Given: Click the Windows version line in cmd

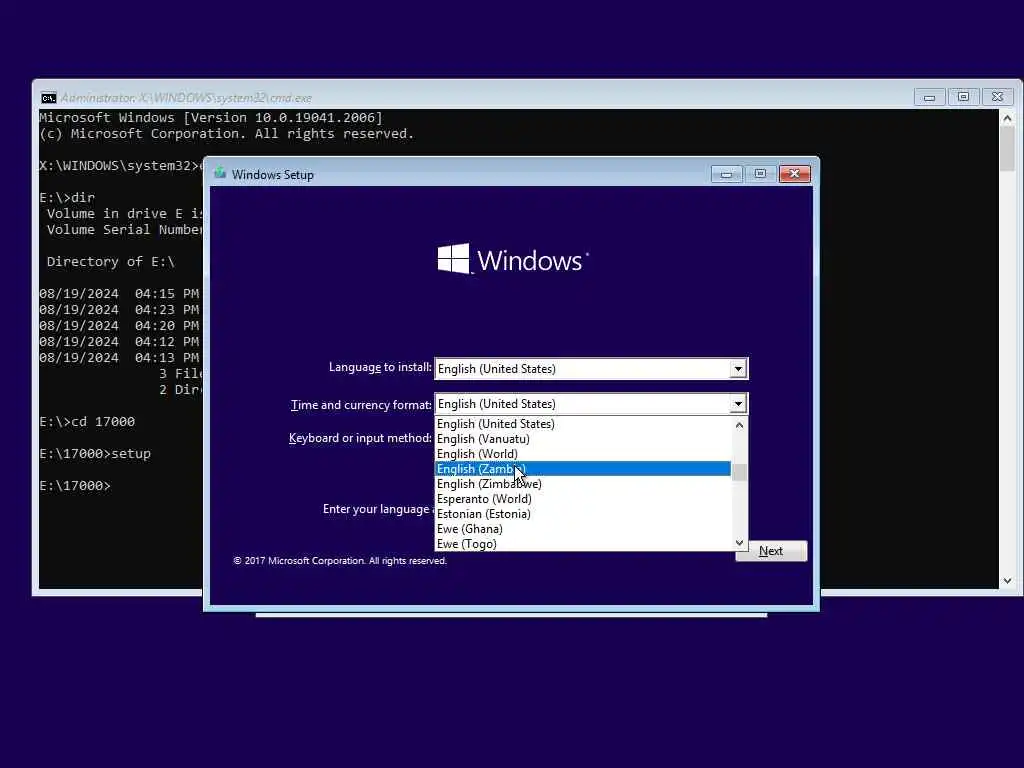Looking at the screenshot, I should pos(211,118).
